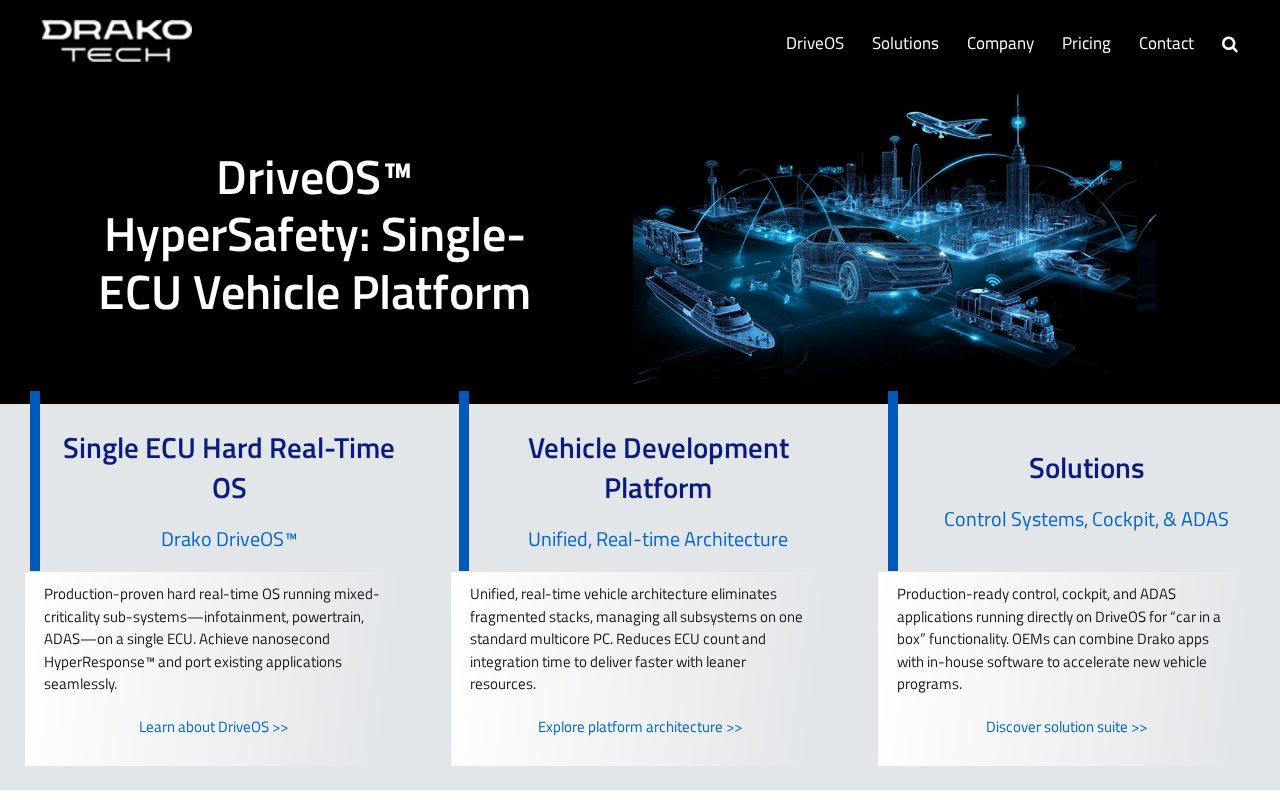Click the car in a box solutions description
Screen dimensions: 1280x800
(x=1060, y=639)
